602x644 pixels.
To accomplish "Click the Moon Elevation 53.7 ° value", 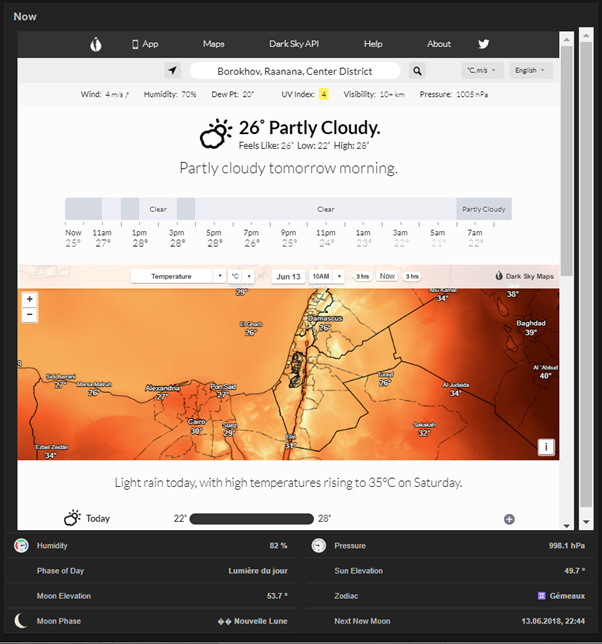I will click(277, 596).
